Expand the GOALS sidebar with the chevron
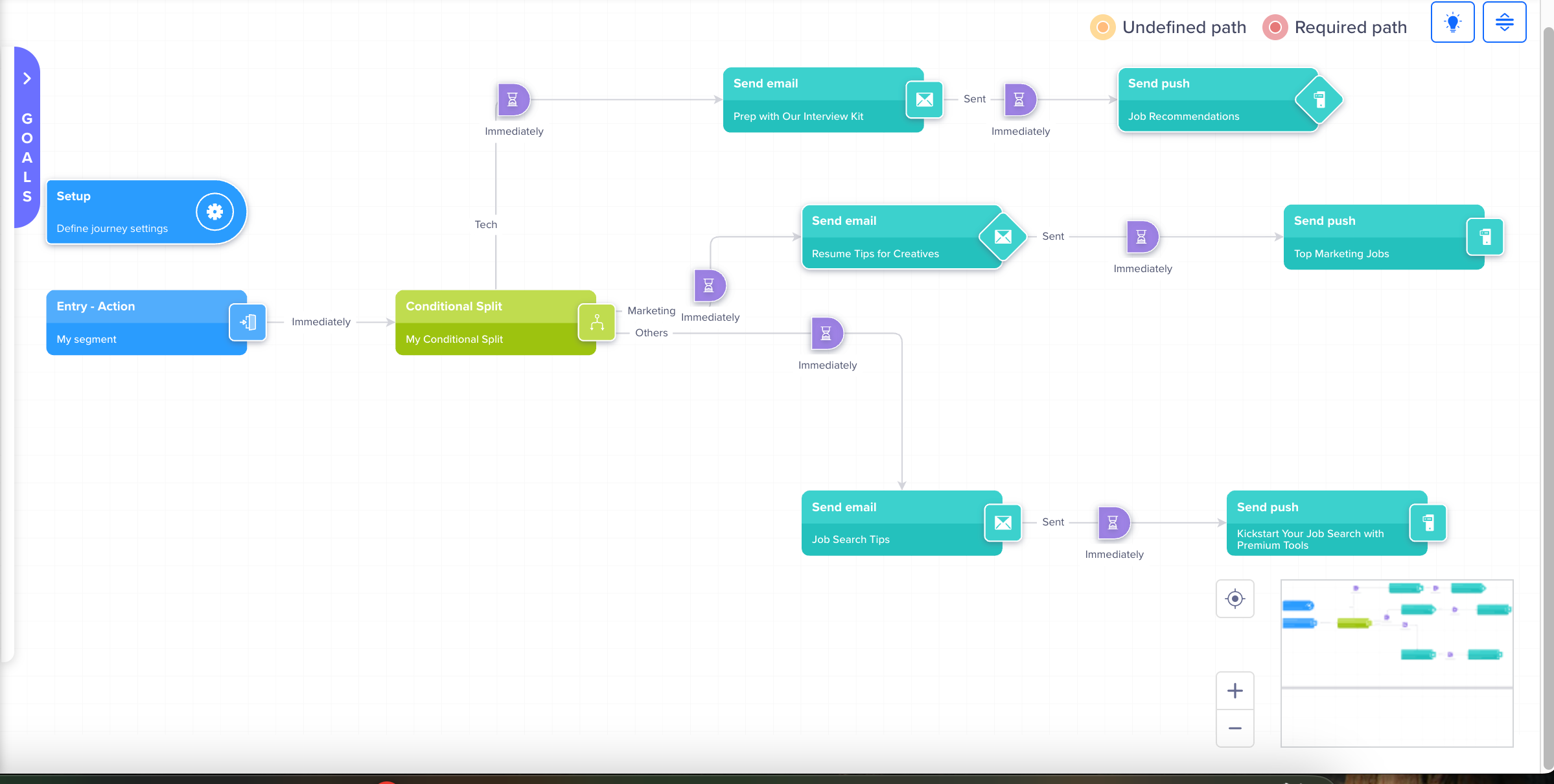Screen dimensions: 1554x784 tap(27, 78)
